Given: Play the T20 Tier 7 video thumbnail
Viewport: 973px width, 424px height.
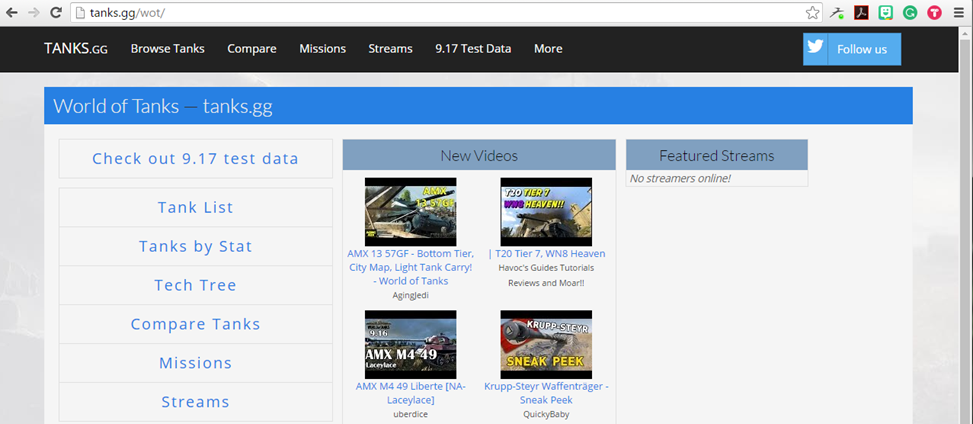Looking at the screenshot, I should [546, 212].
